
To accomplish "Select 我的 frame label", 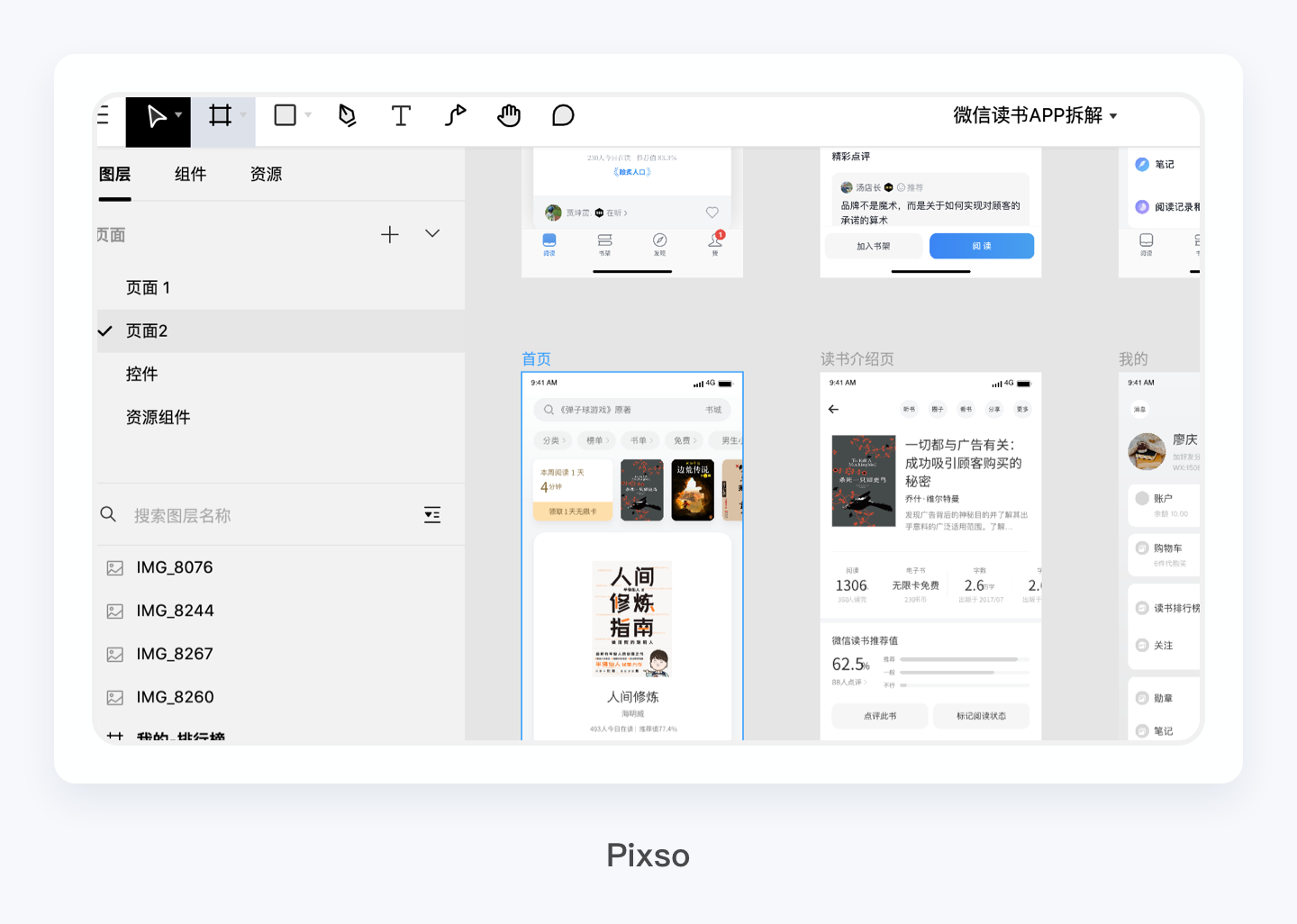I will tap(1133, 359).
